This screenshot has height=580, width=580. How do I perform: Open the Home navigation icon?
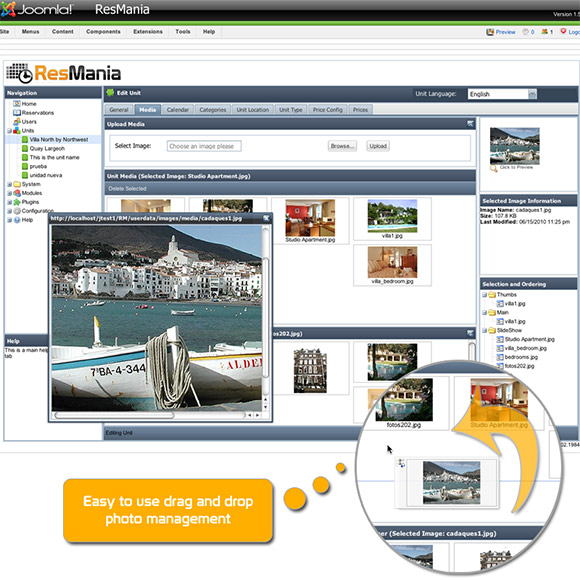(17, 104)
